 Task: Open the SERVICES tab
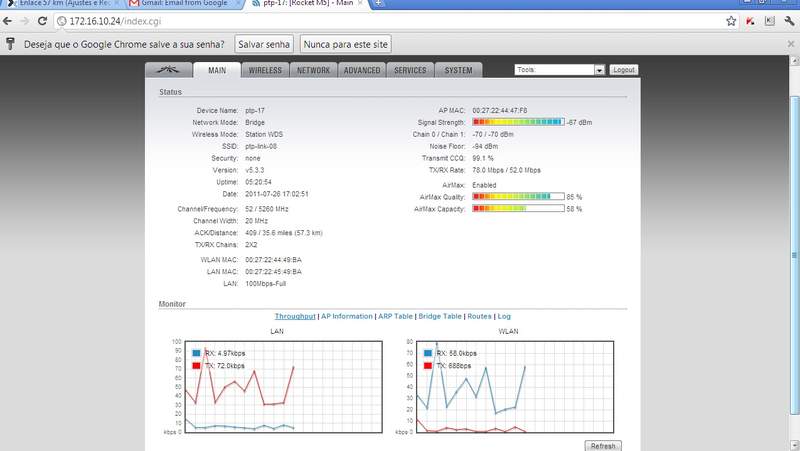pyautogui.click(x=410, y=70)
